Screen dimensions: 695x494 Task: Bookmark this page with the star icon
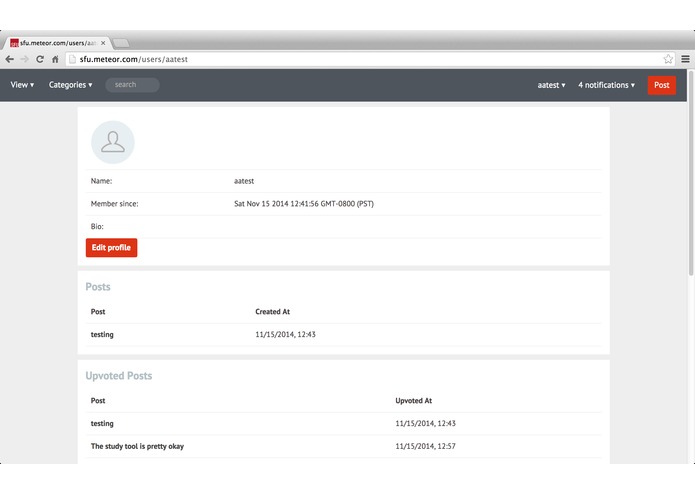pos(668,59)
